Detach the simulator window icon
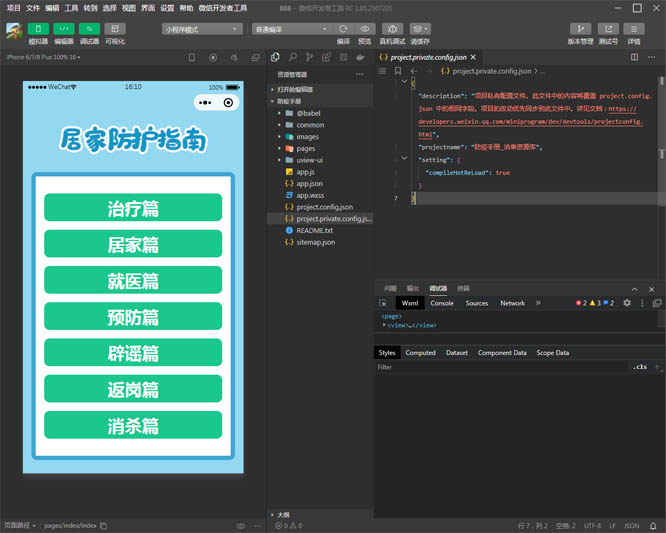666x533 pixels. click(x=255, y=57)
